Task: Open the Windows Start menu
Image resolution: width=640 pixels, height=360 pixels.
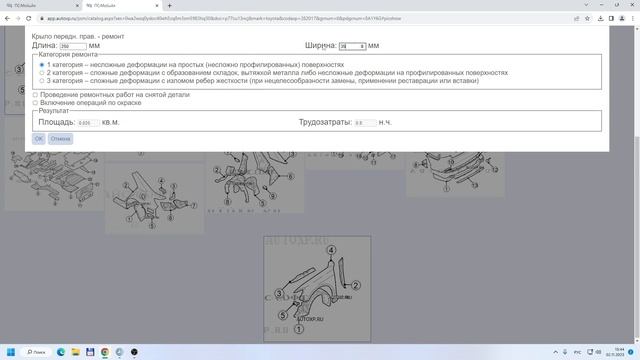Action: click(x=11, y=352)
